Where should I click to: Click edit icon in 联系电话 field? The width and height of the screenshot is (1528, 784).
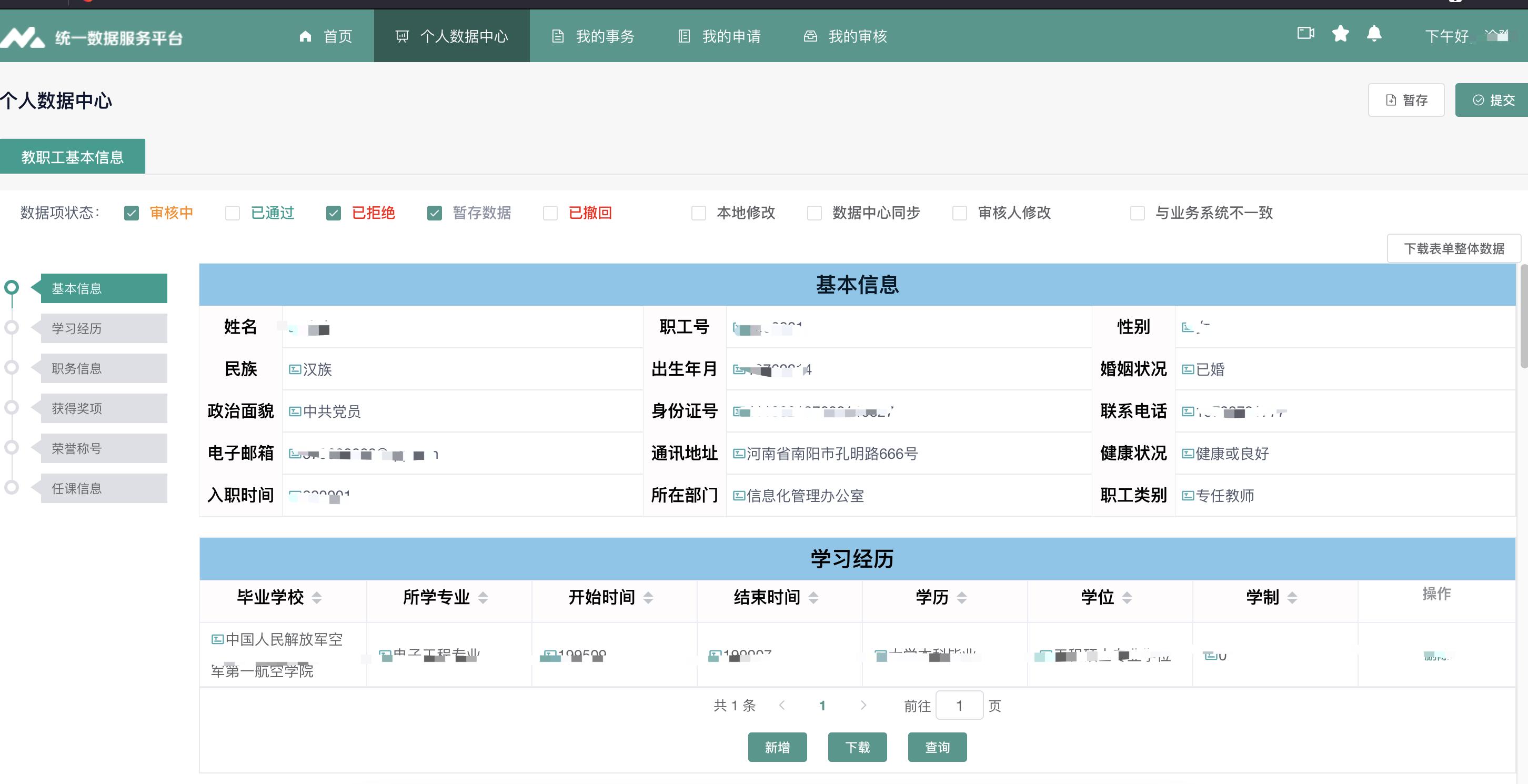point(1188,411)
